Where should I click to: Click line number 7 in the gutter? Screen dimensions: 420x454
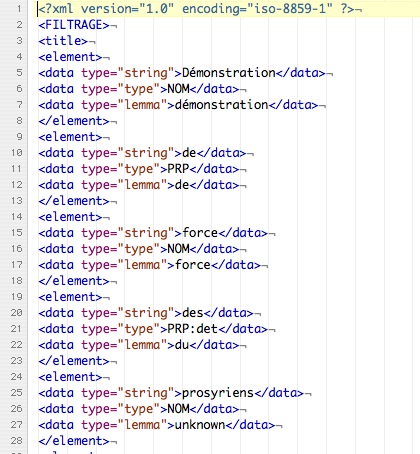(20, 105)
